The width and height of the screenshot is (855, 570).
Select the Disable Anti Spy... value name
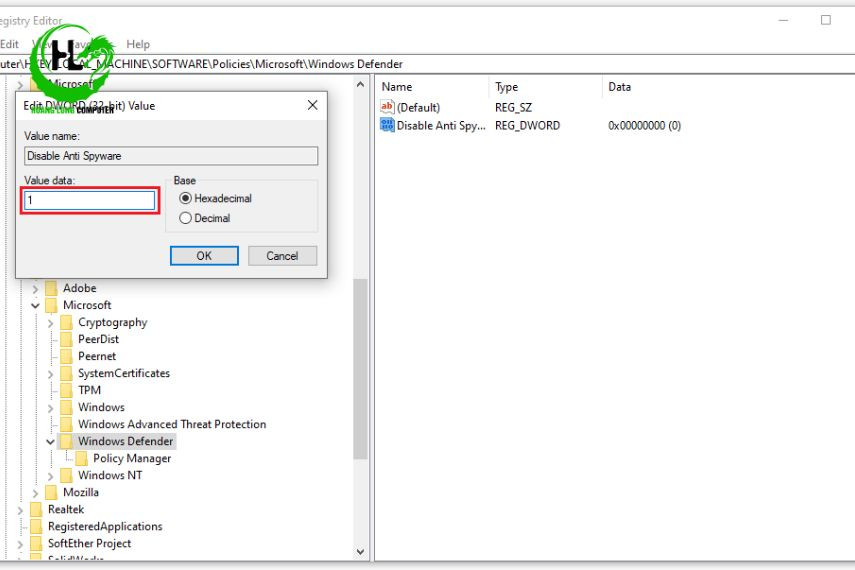[x=441, y=125]
